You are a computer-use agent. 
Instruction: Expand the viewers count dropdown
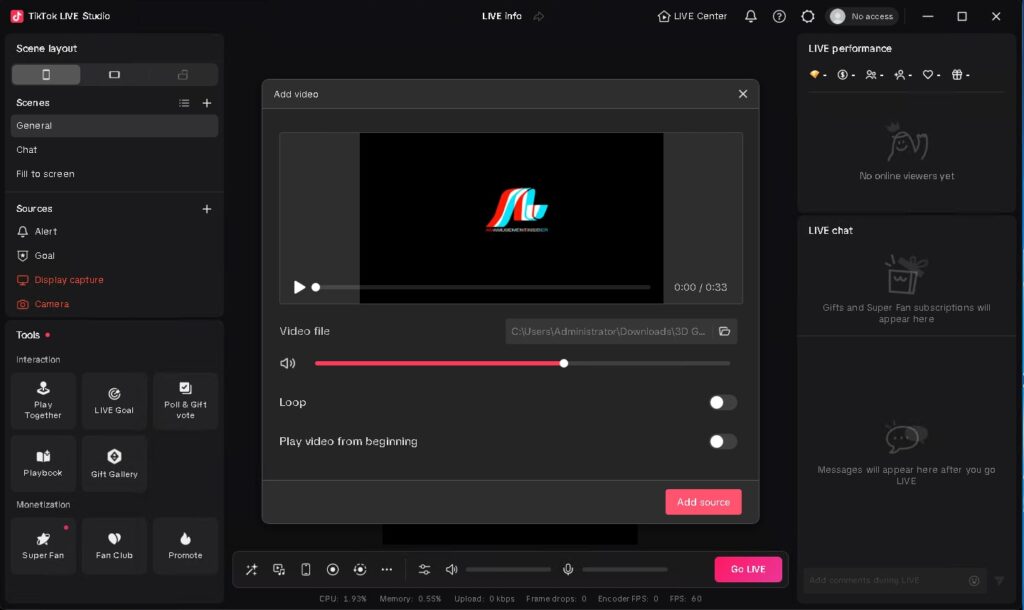coord(875,74)
